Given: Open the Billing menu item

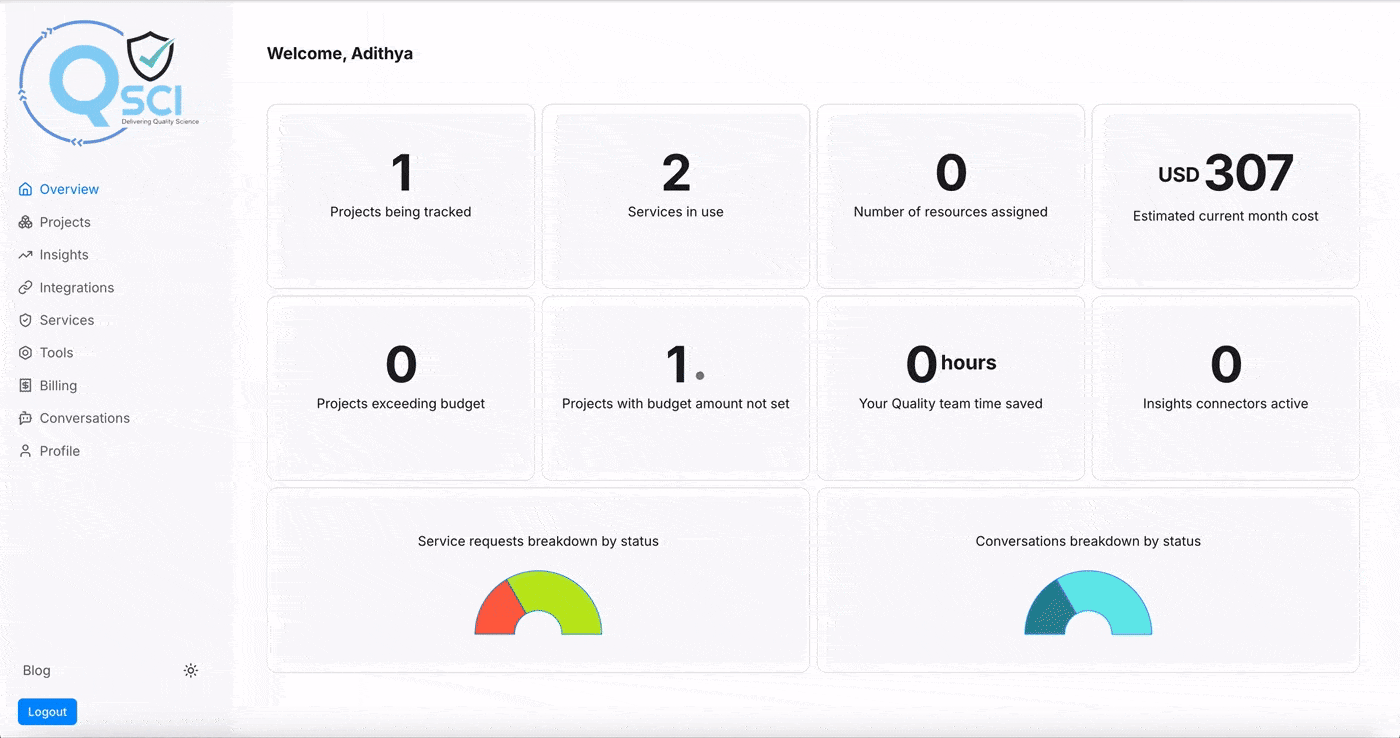Looking at the screenshot, I should (x=58, y=386).
